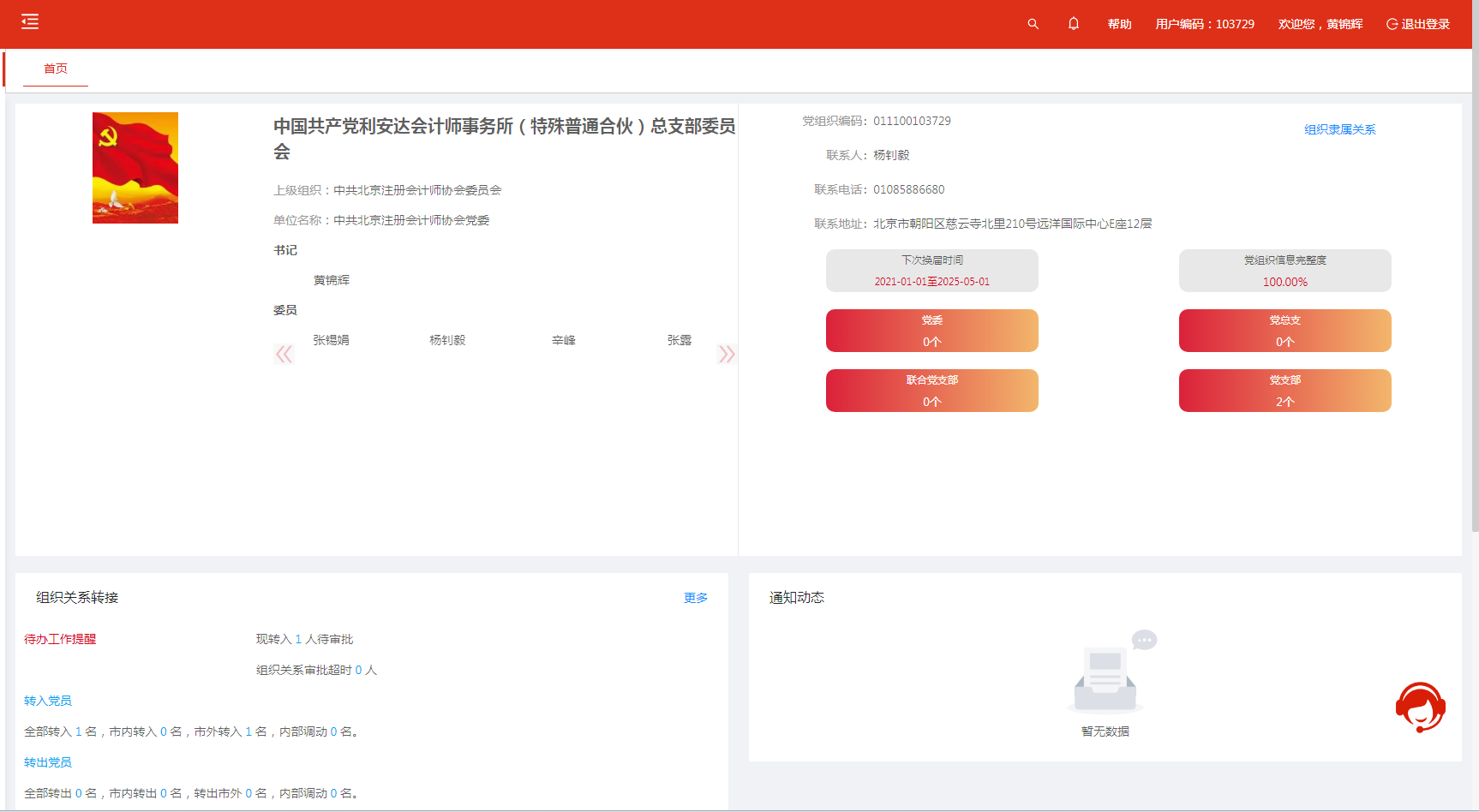Click the party flag emblem image
This screenshot has height=812, width=1479.
[135, 168]
